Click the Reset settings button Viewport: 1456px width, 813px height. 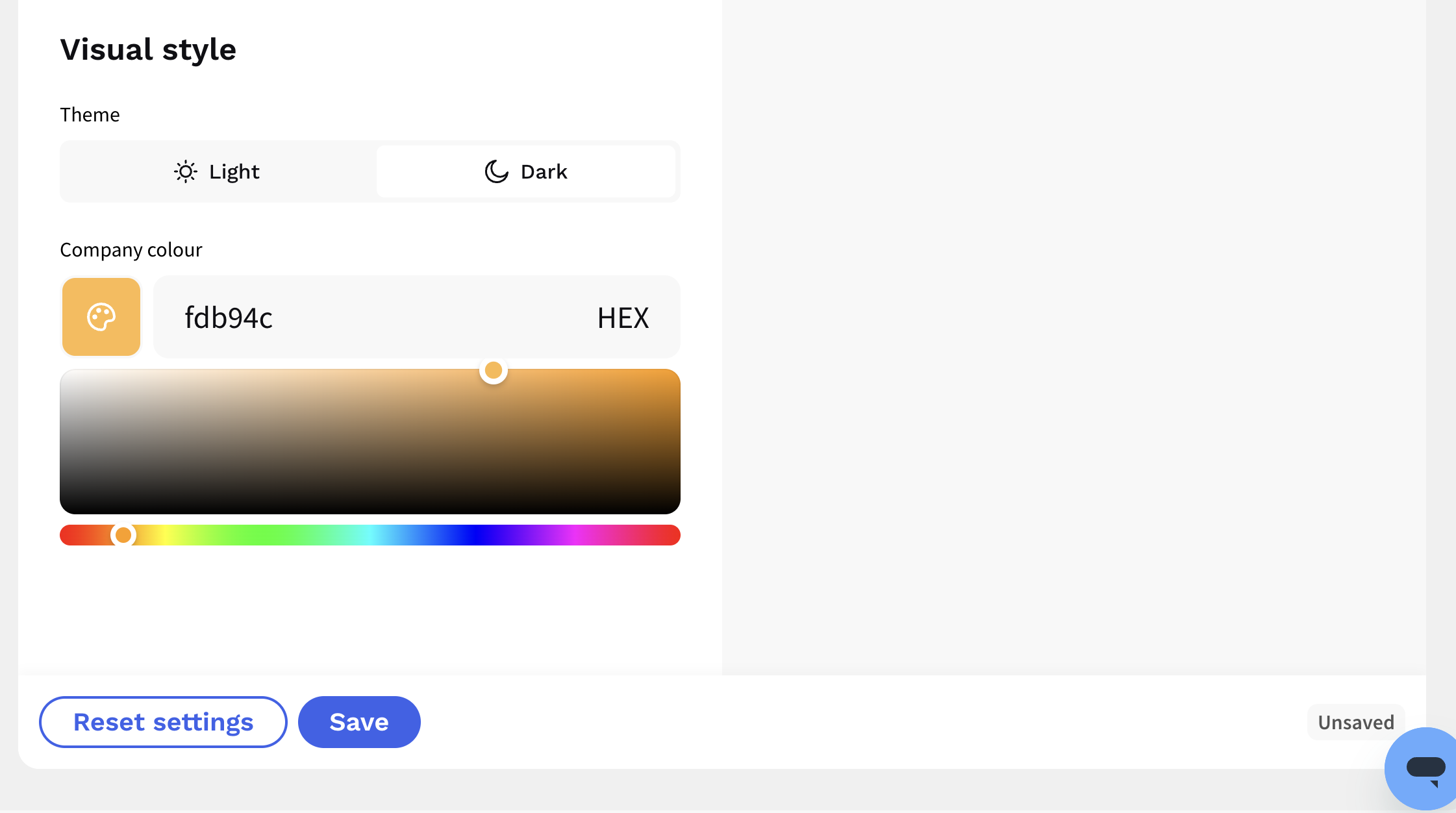pyautogui.click(x=163, y=722)
